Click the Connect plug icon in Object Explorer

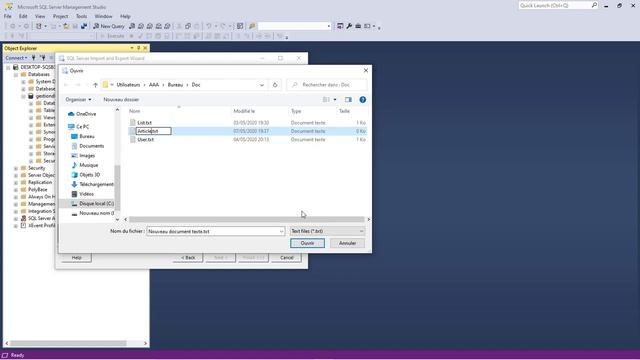pos(34,58)
